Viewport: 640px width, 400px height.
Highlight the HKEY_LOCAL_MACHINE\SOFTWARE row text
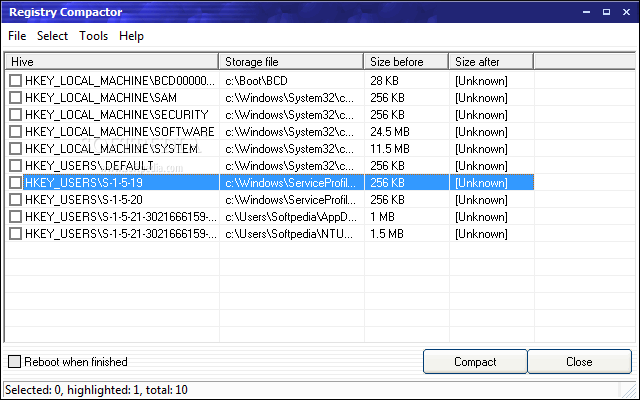coord(120,132)
